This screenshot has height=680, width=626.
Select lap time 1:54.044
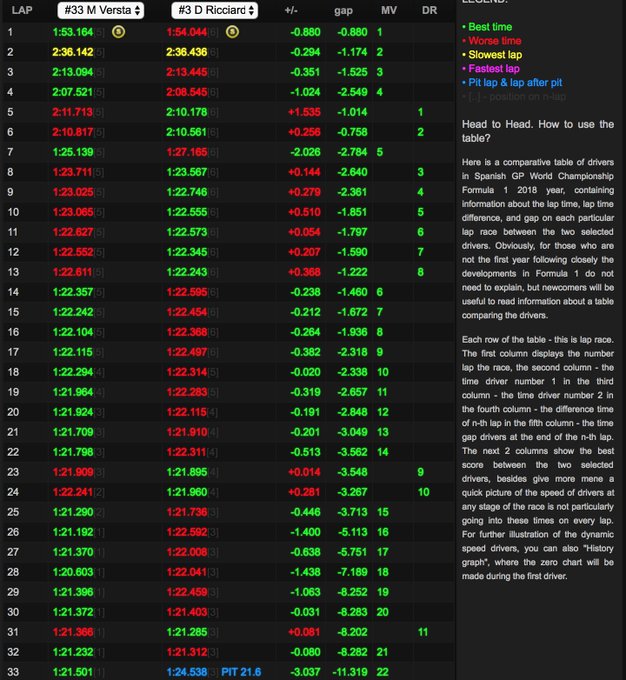187,32
